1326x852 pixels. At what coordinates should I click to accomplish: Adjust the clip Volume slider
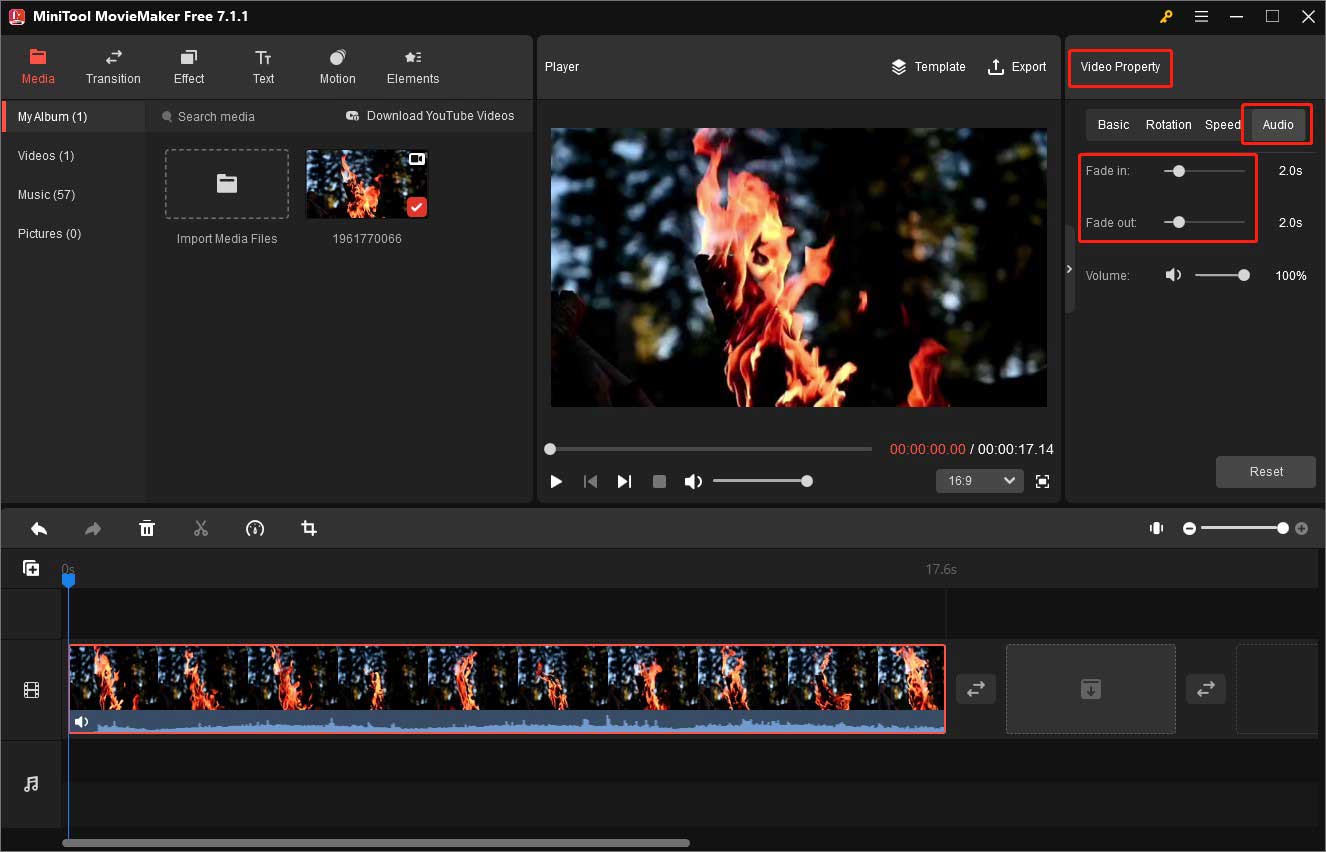[x=1222, y=275]
